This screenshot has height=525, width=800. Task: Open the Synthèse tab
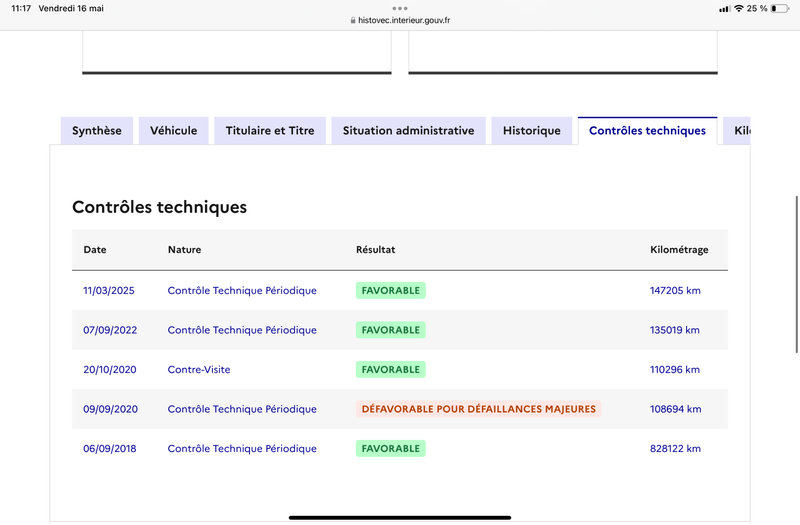[x=97, y=131]
